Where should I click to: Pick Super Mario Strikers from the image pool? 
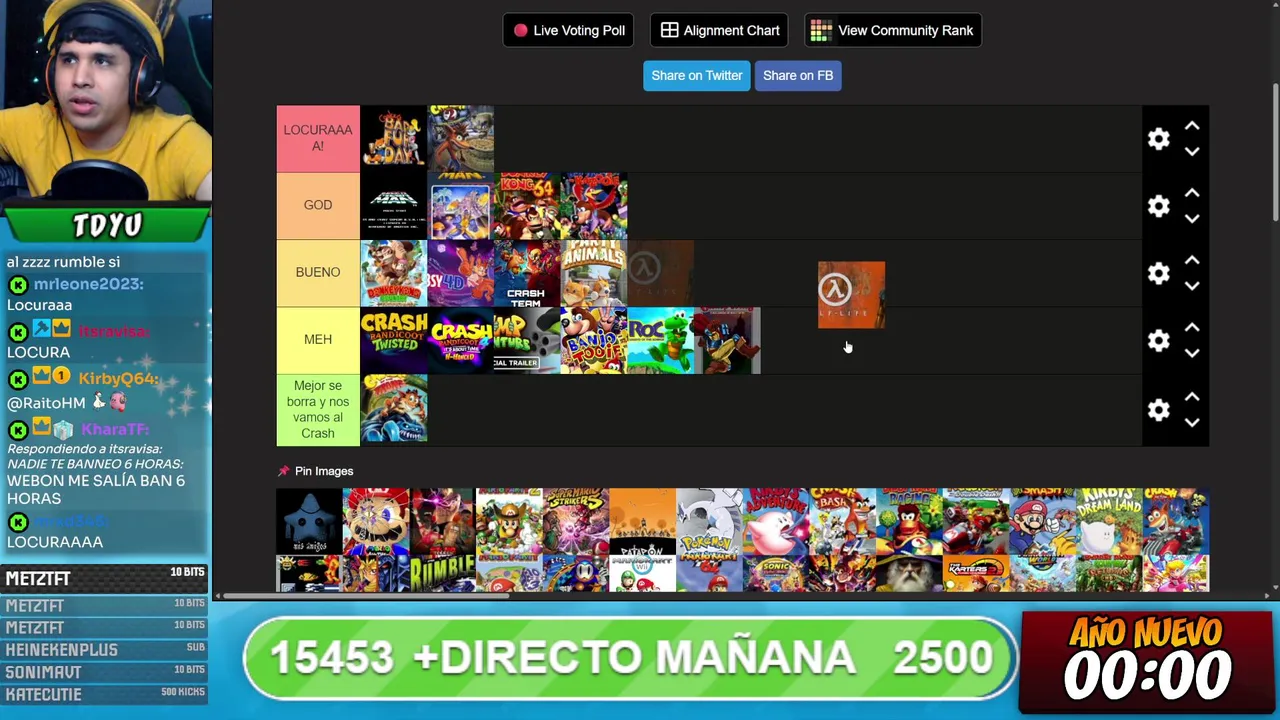point(576,522)
